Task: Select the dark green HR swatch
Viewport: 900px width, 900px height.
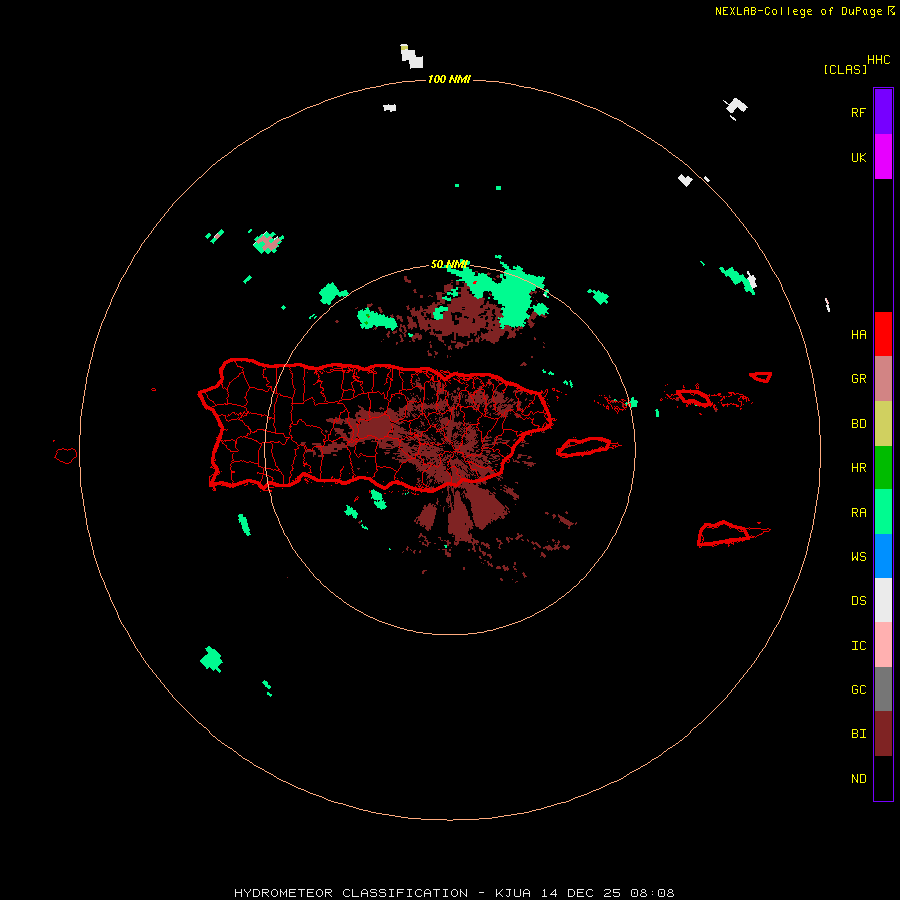Action: [883, 467]
